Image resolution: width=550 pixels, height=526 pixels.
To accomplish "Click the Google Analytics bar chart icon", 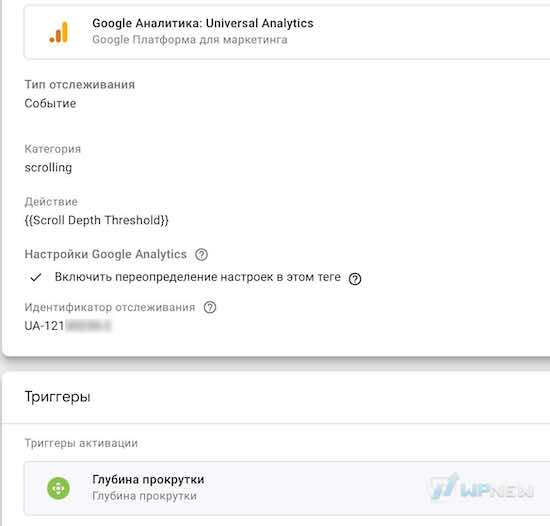I will pyautogui.click(x=59, y=33).
